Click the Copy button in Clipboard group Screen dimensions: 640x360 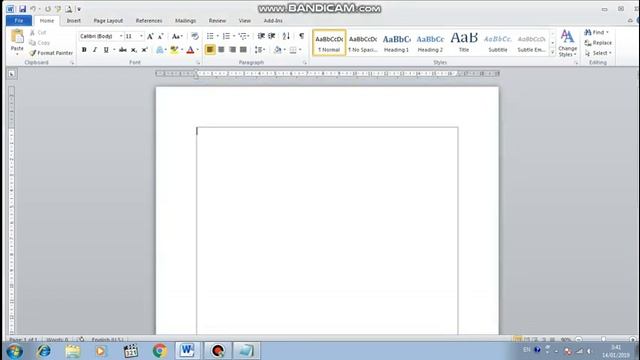[x=39, y=43]
